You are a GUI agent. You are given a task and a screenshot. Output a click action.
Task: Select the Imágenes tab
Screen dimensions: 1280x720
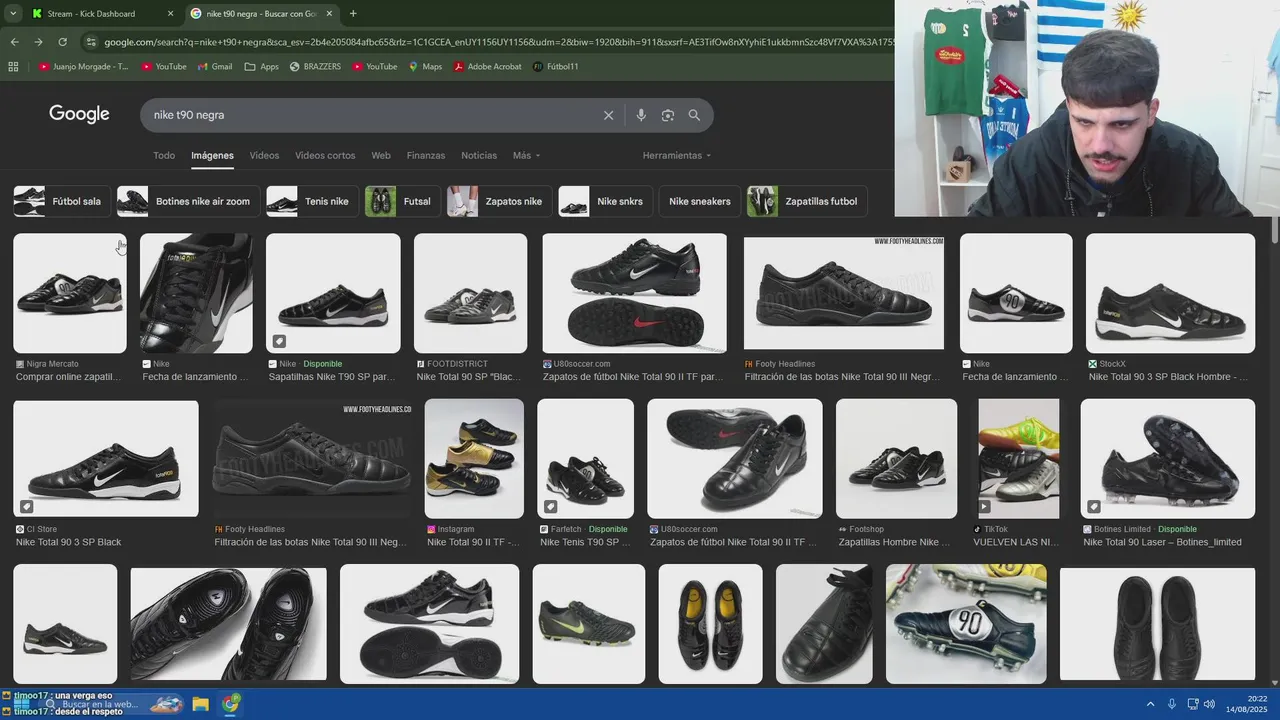(x=212, y=155)
